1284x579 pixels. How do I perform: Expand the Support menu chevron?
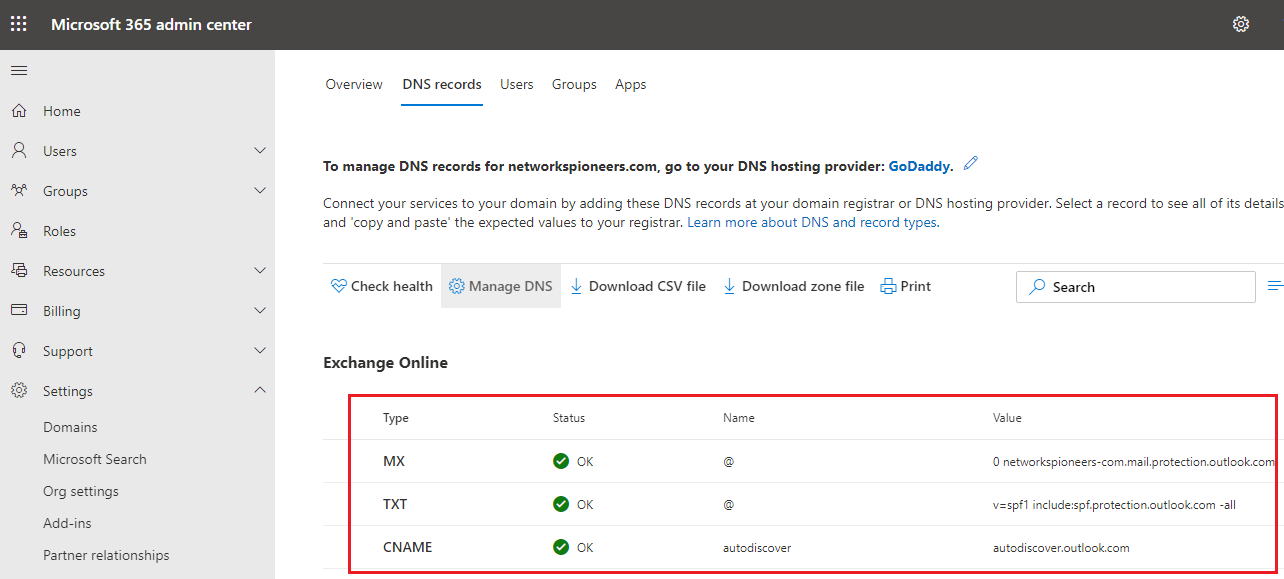[260, 351]
